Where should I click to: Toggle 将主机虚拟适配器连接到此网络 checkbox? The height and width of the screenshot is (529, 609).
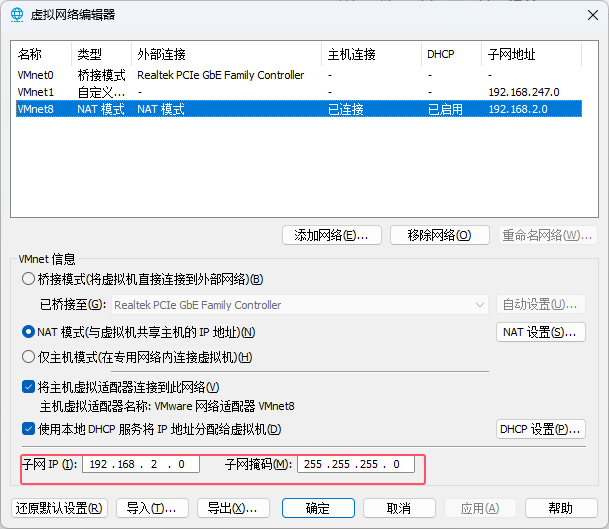[x=29, y=387]
